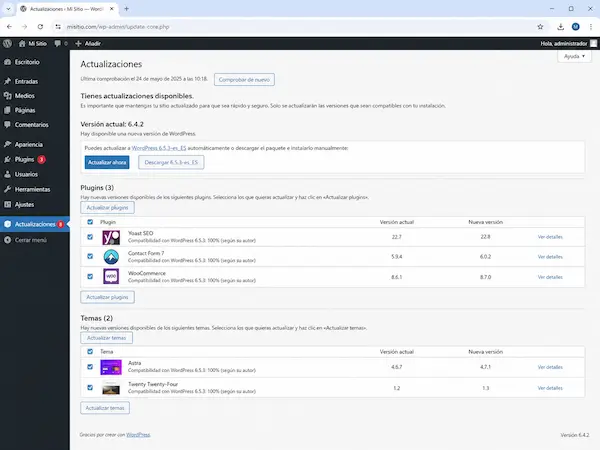This screenshot has height=450, width=600.
Task: Close the Actualizaciones browser tab
Action: click(x=112, y=8)
